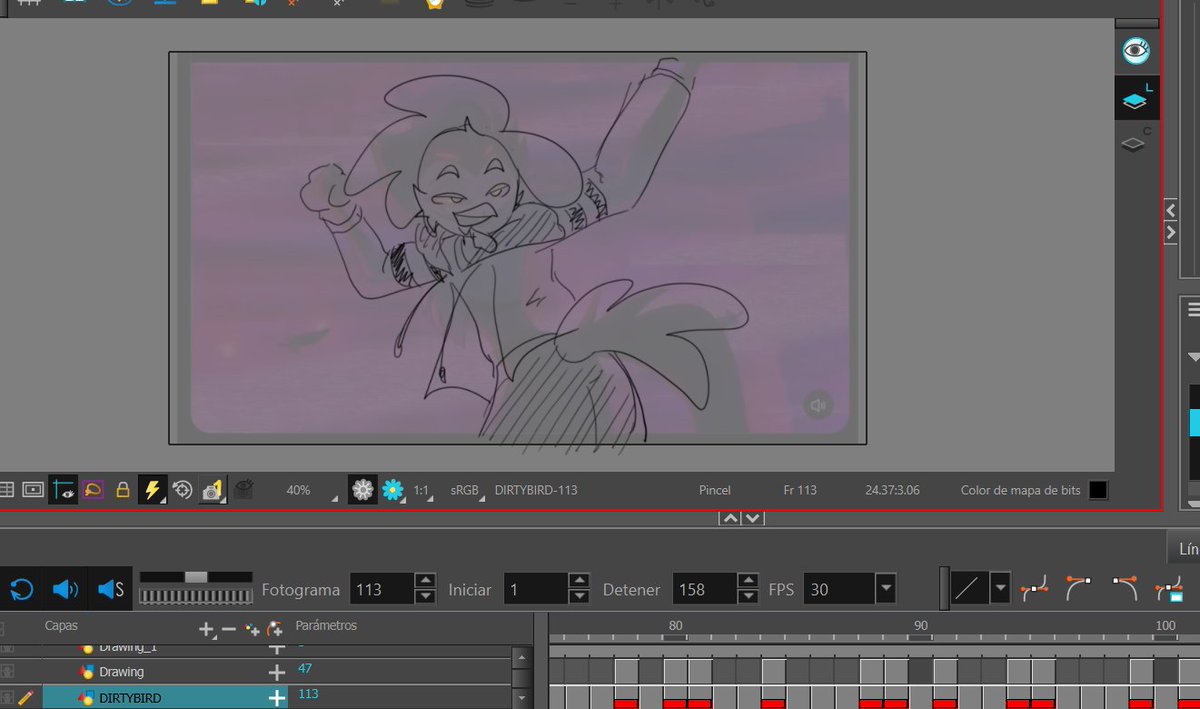
Task: Toggle the lightning bolt preview mode icon
Action: [152, 490]
